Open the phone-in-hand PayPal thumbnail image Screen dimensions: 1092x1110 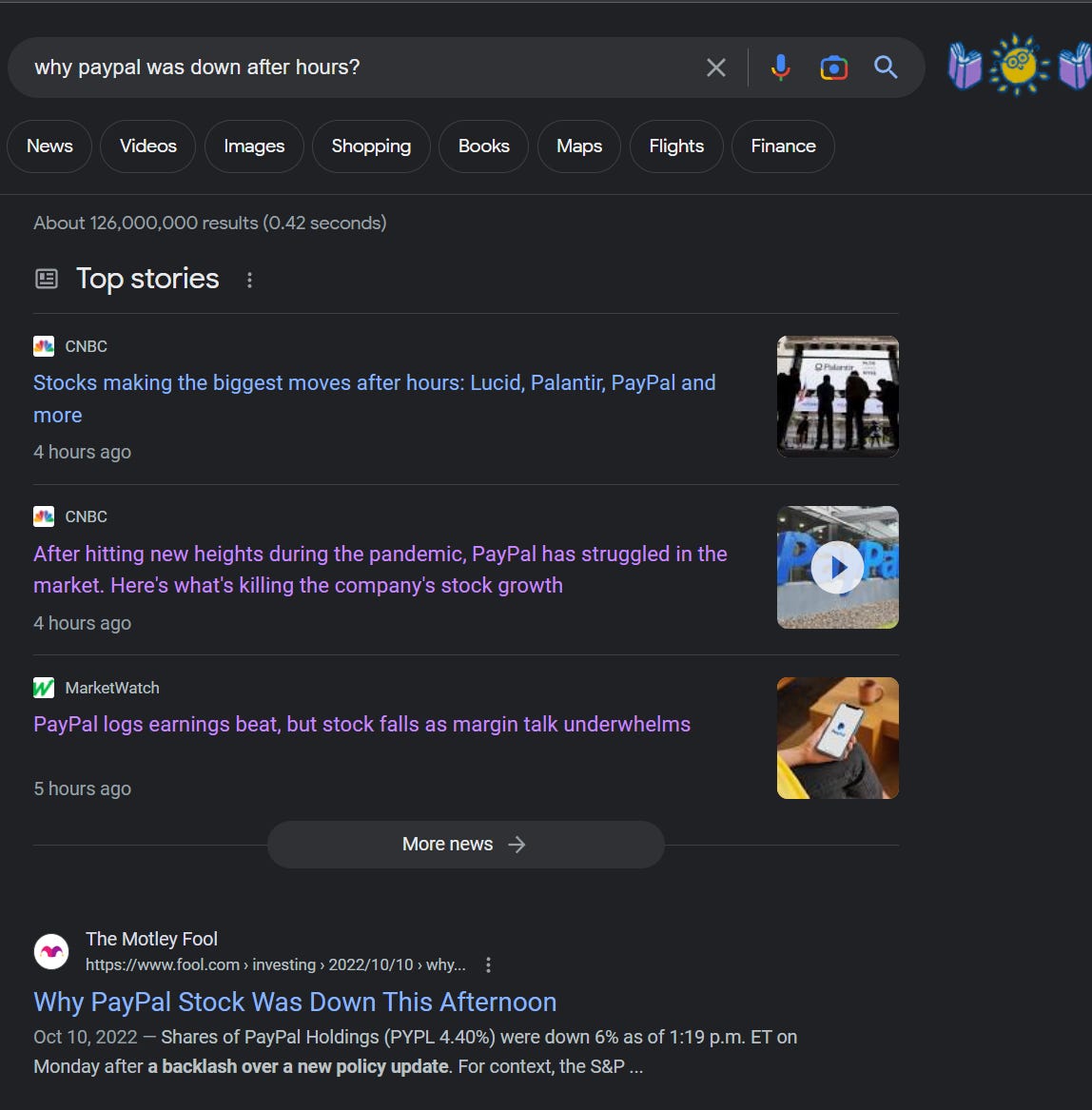pos(838,738)
